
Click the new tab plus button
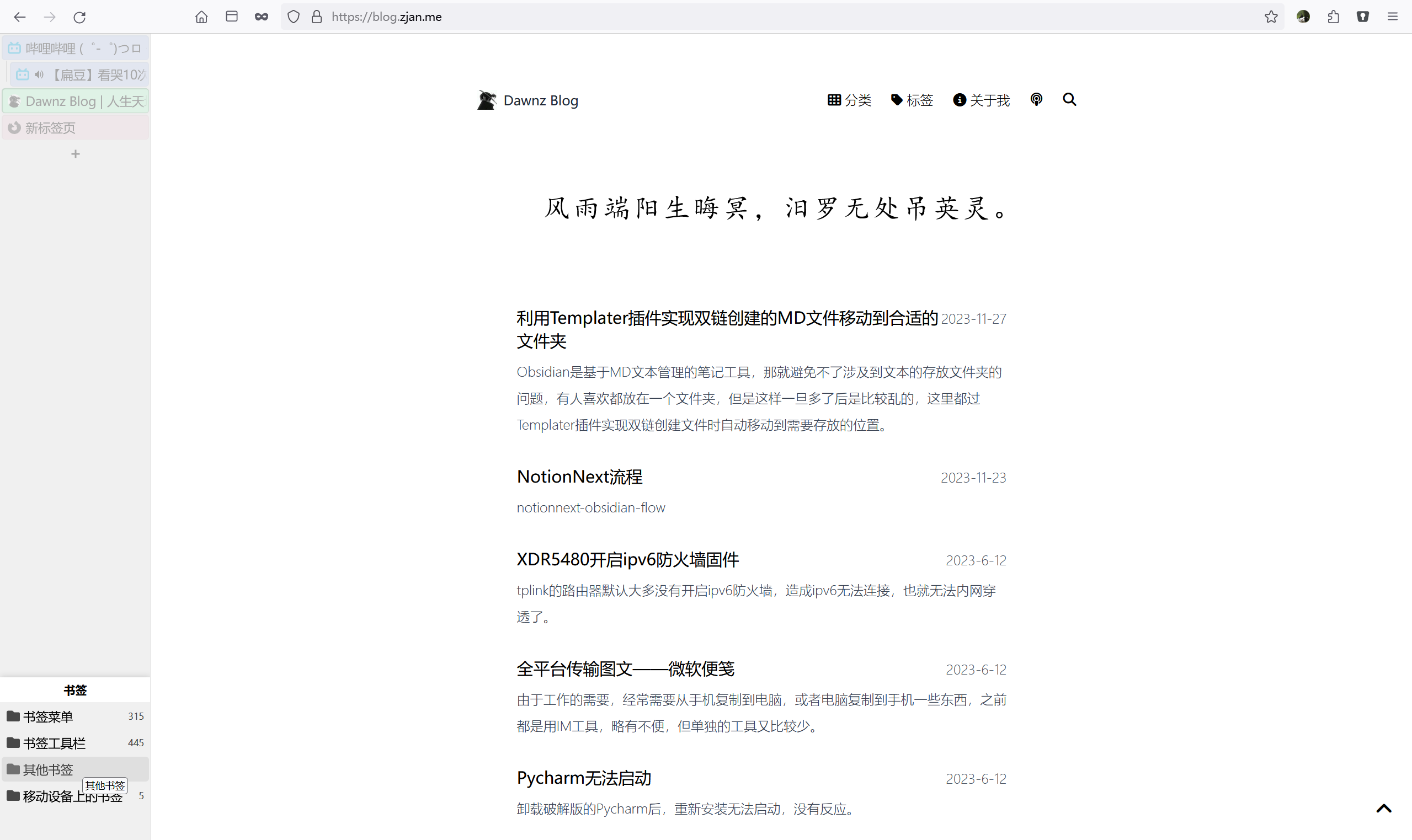[75, 154]
